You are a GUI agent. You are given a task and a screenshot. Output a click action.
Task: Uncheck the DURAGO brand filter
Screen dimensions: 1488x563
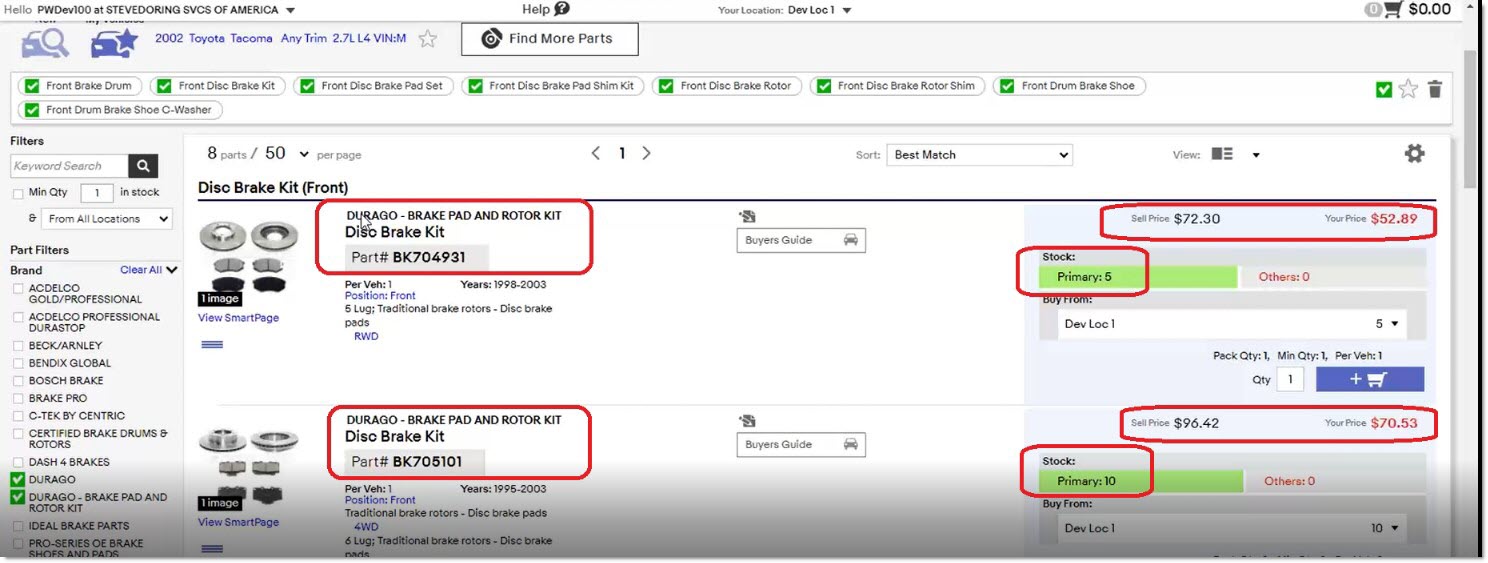tap(18, 480)
